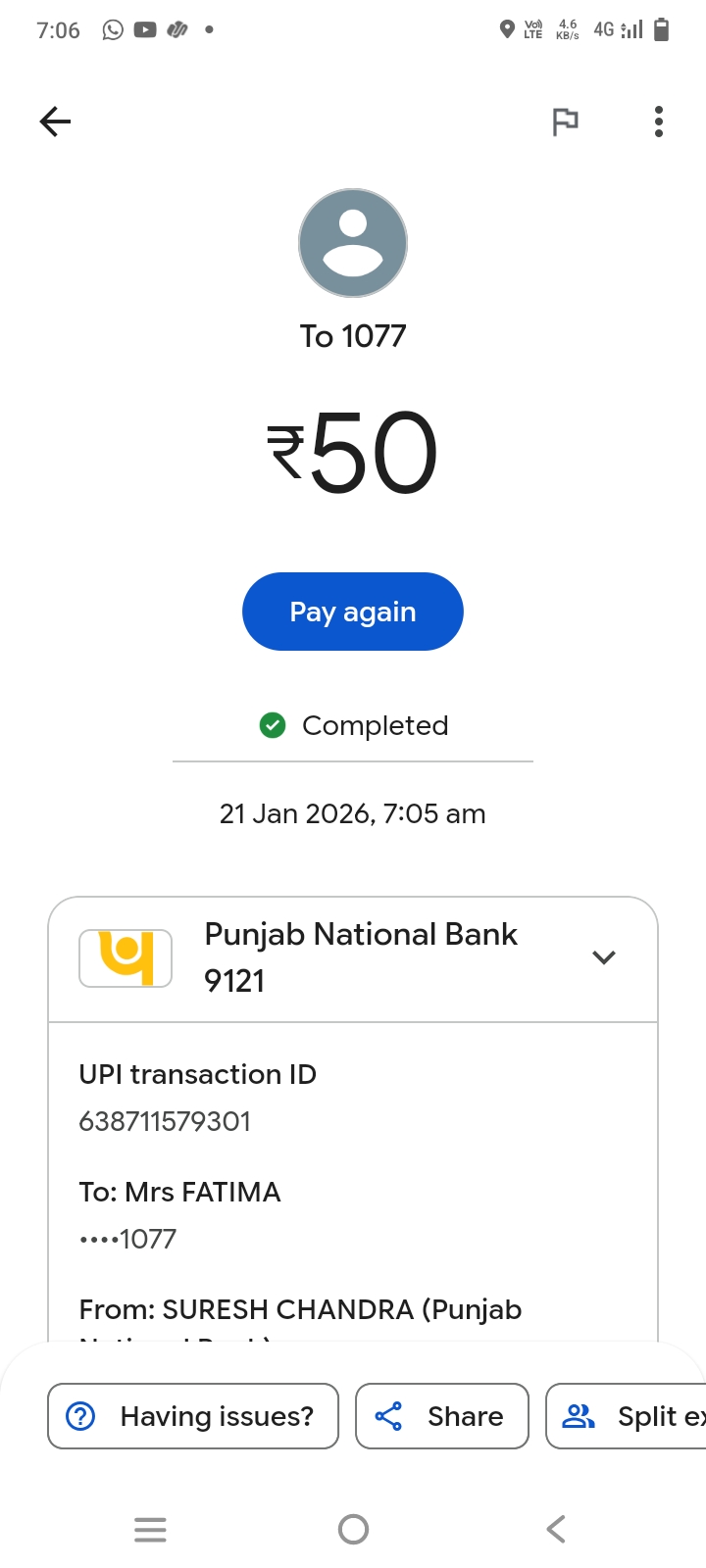Tap the question mark help icon

click(x=80, y=1416)
